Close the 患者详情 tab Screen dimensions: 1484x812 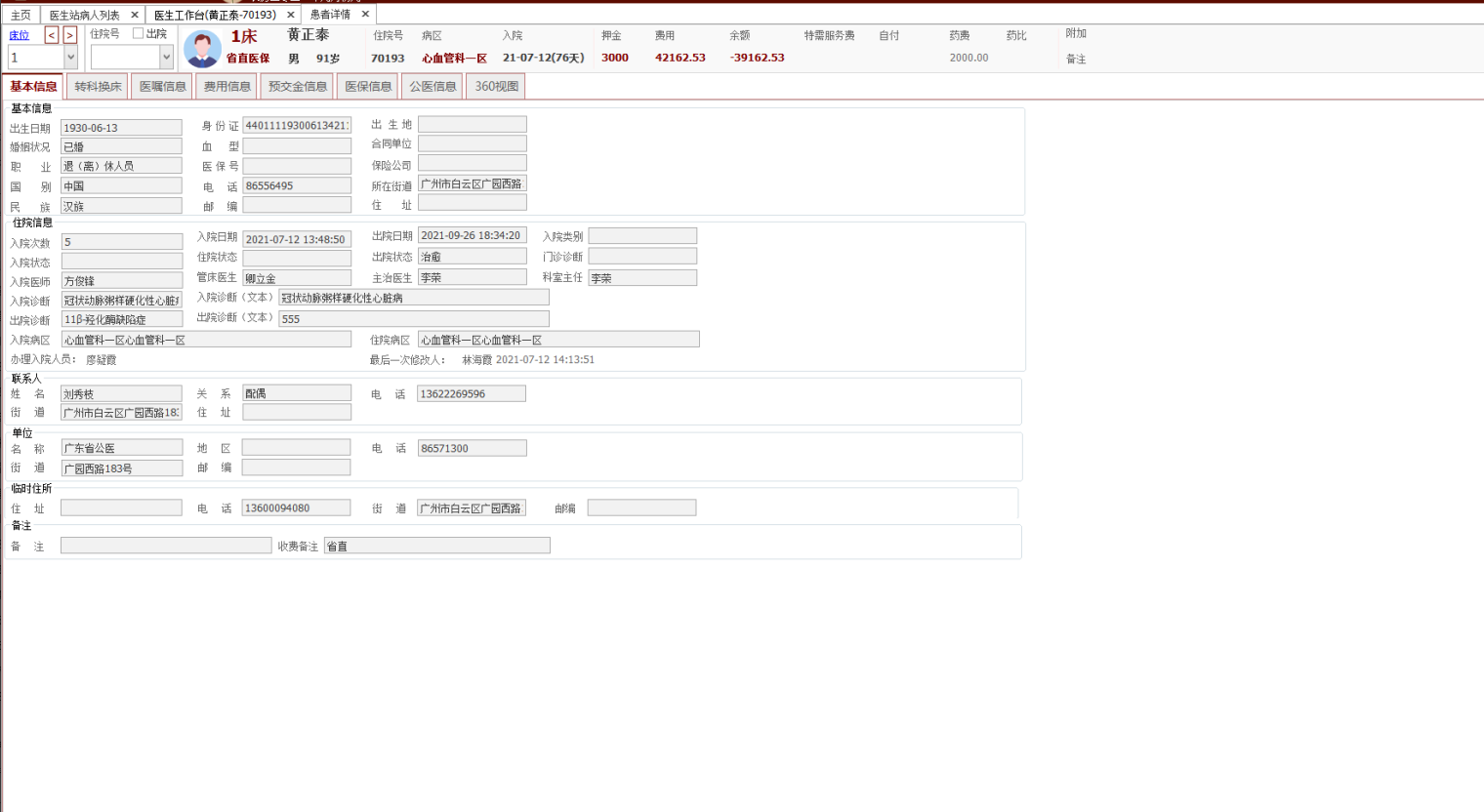(x=365, y=14)
